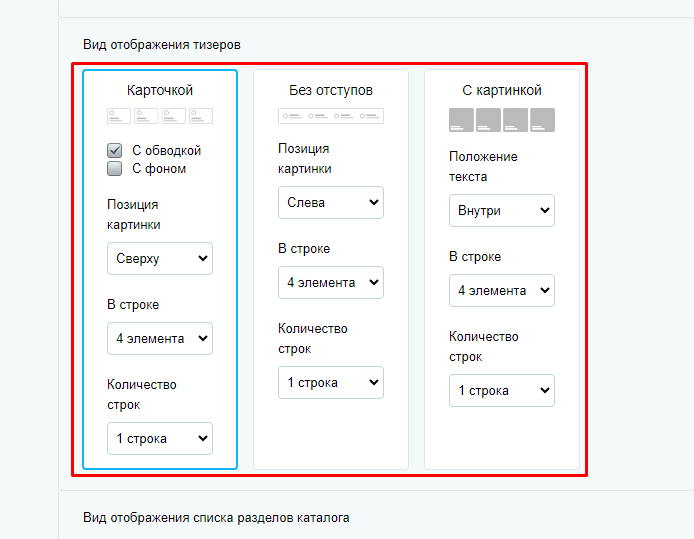The image size is (694, 539).
Task: Uncheck the С обводкой checkbox
Action: pos(115,150)
